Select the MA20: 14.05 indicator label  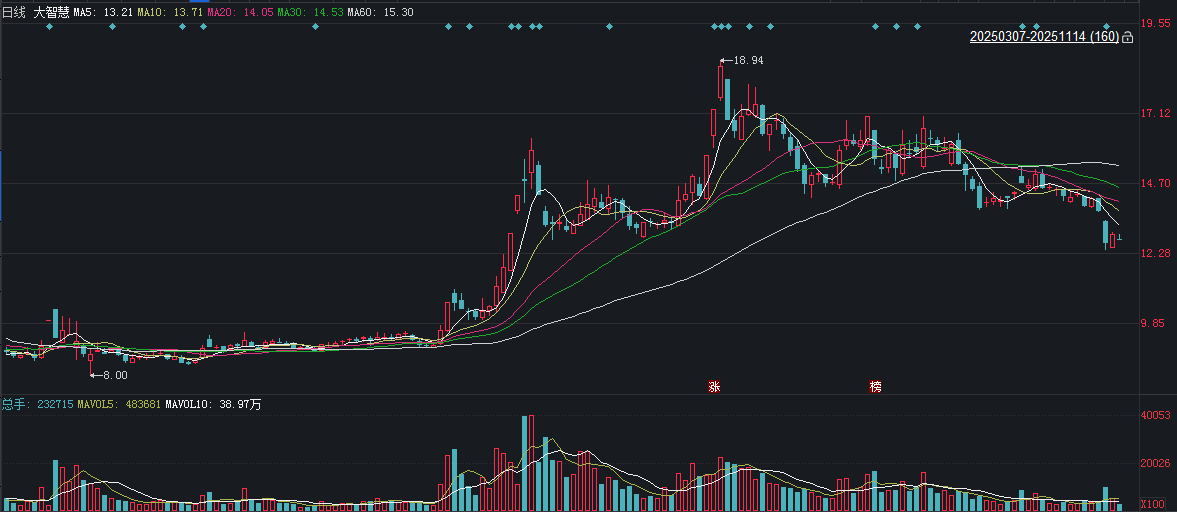239,12
